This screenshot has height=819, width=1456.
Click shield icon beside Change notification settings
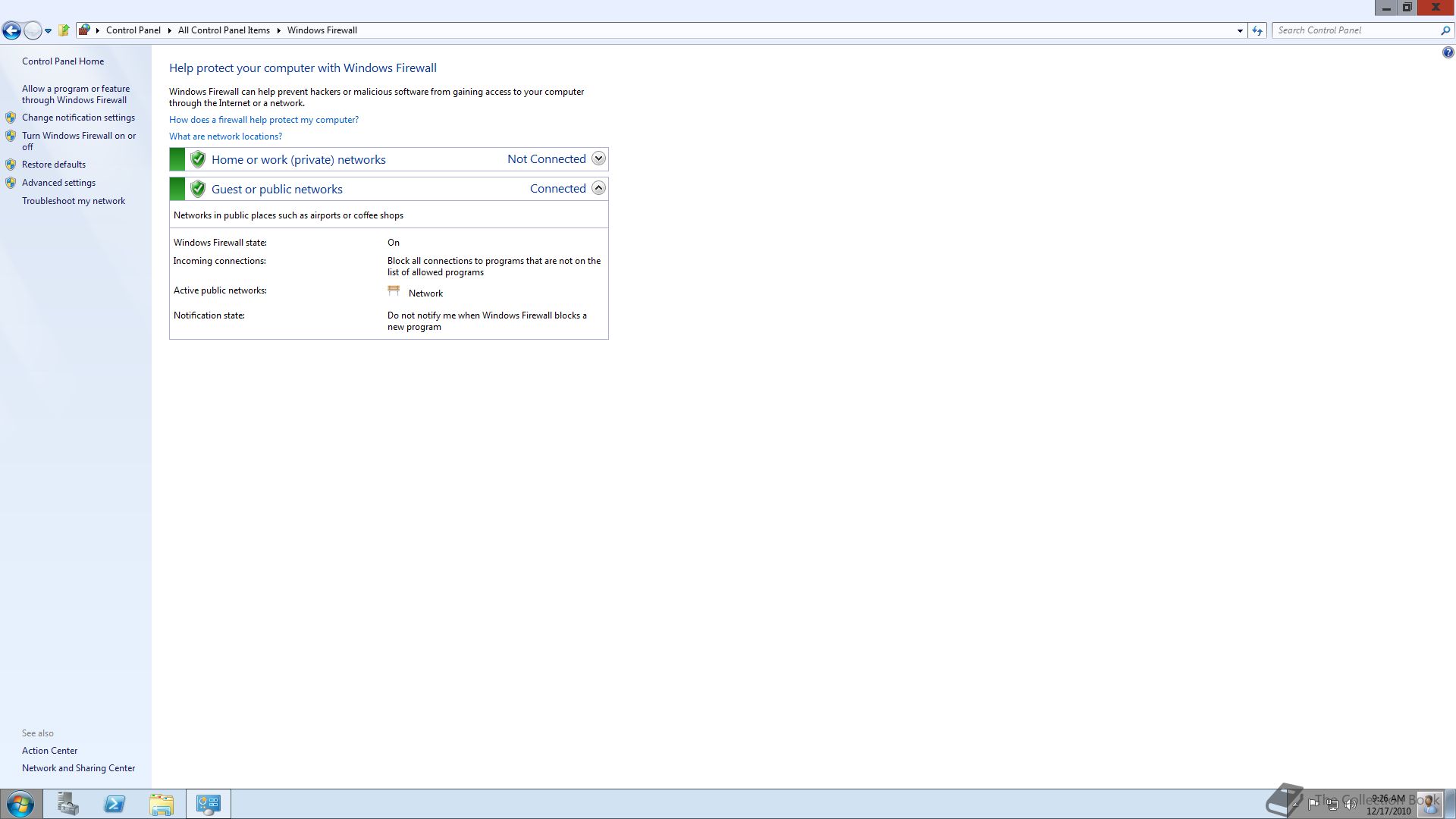pyautogui.click(x=11, y=118)
